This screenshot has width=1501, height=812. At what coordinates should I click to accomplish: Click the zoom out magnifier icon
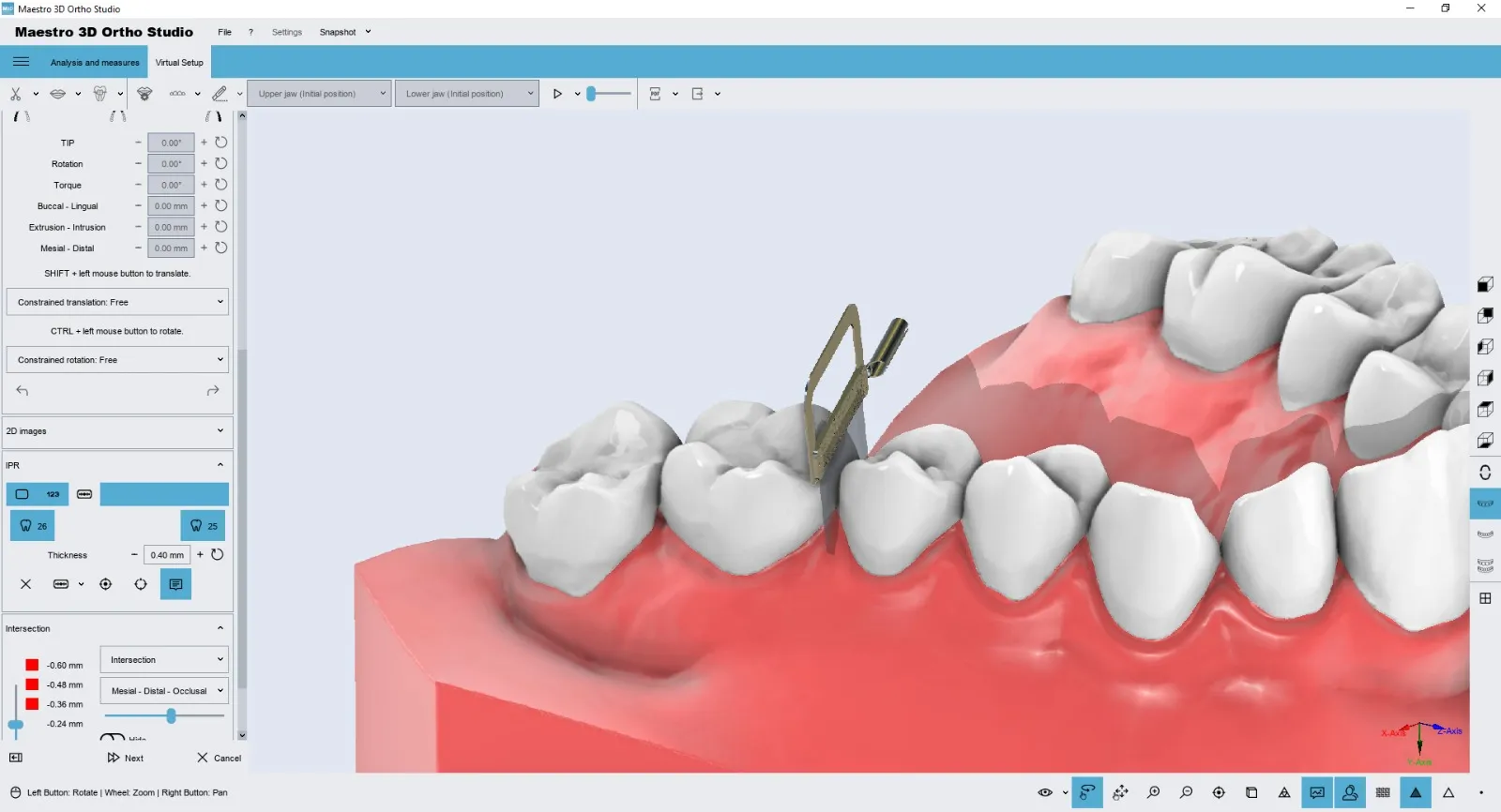[x=1186, y=792]
